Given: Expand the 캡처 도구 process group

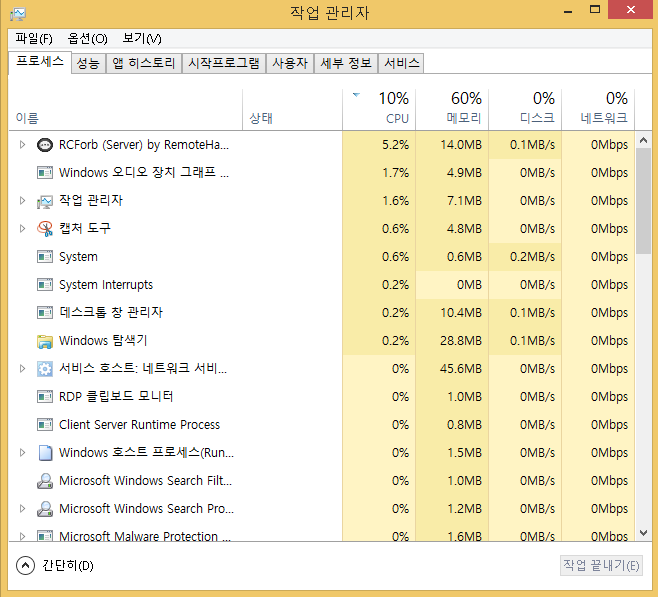Looking at the screenshot, I should pos(23,229).
